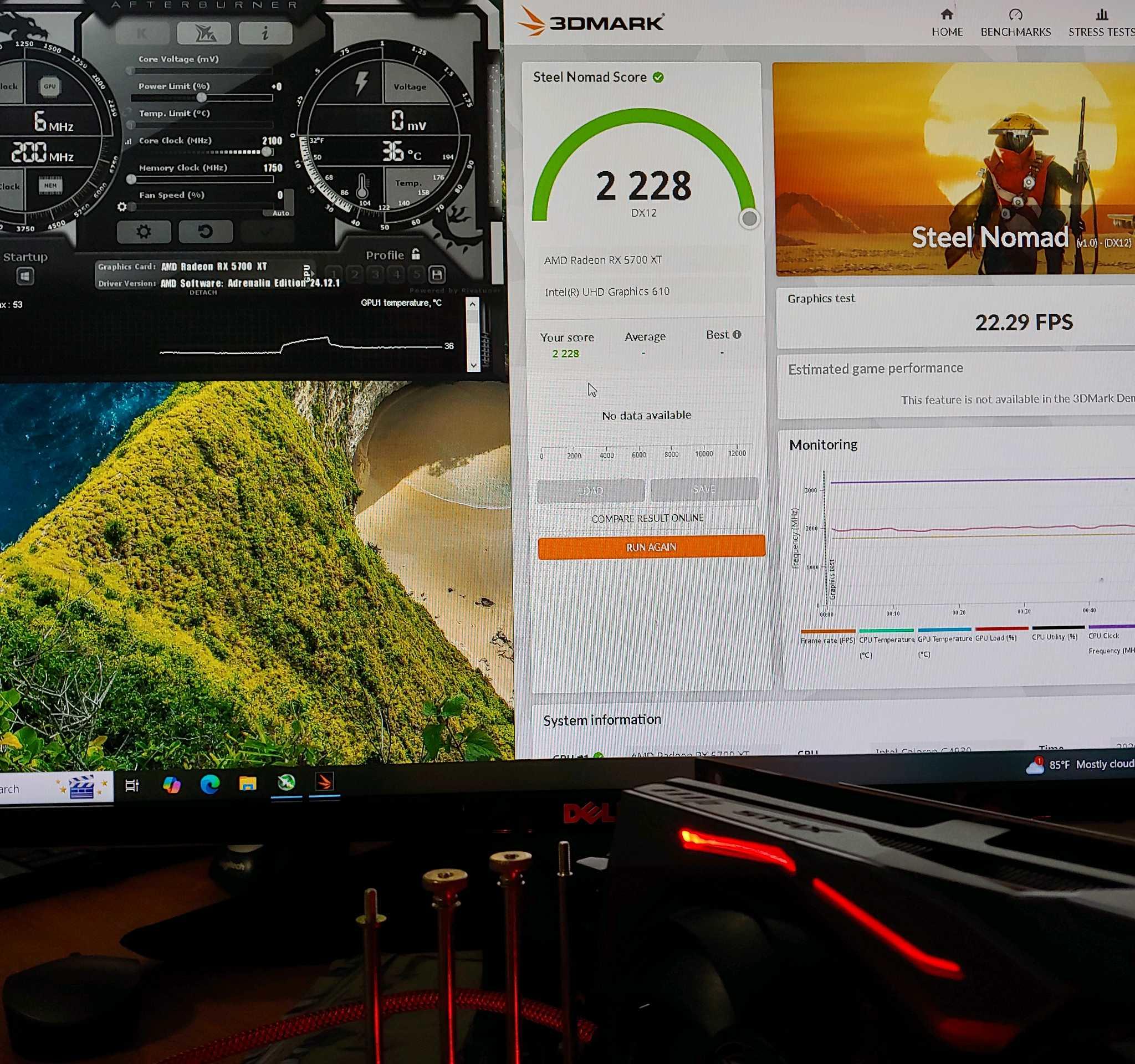The height and width of the screenshot is (1064, 1135).
Task: Click the 'AMD Radeon RX 5700 XT' row under score
Action: point(645,260)
